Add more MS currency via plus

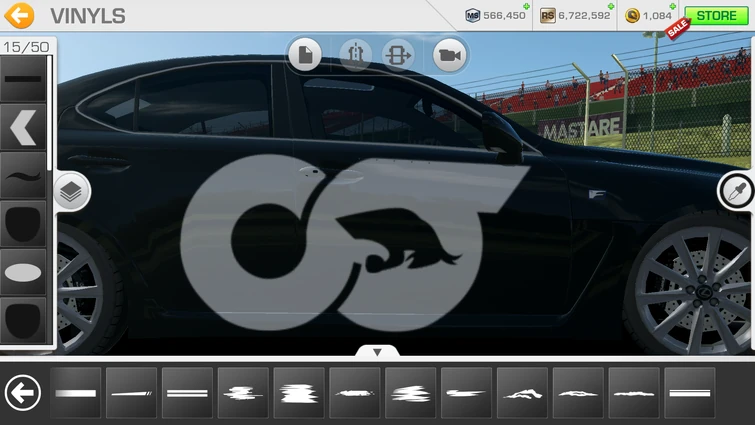coord(526,7)
